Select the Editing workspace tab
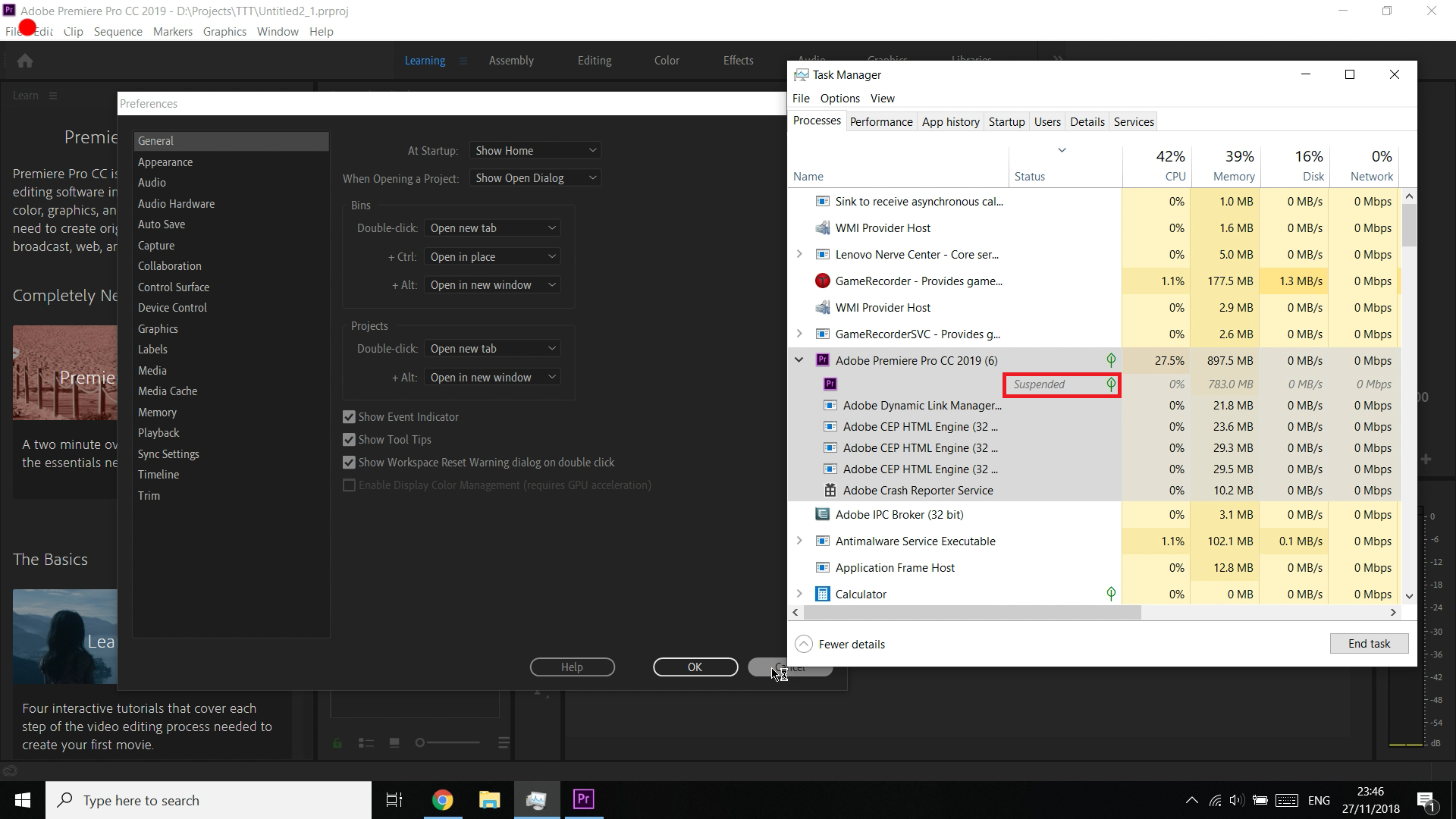 (x=594, y=61)
